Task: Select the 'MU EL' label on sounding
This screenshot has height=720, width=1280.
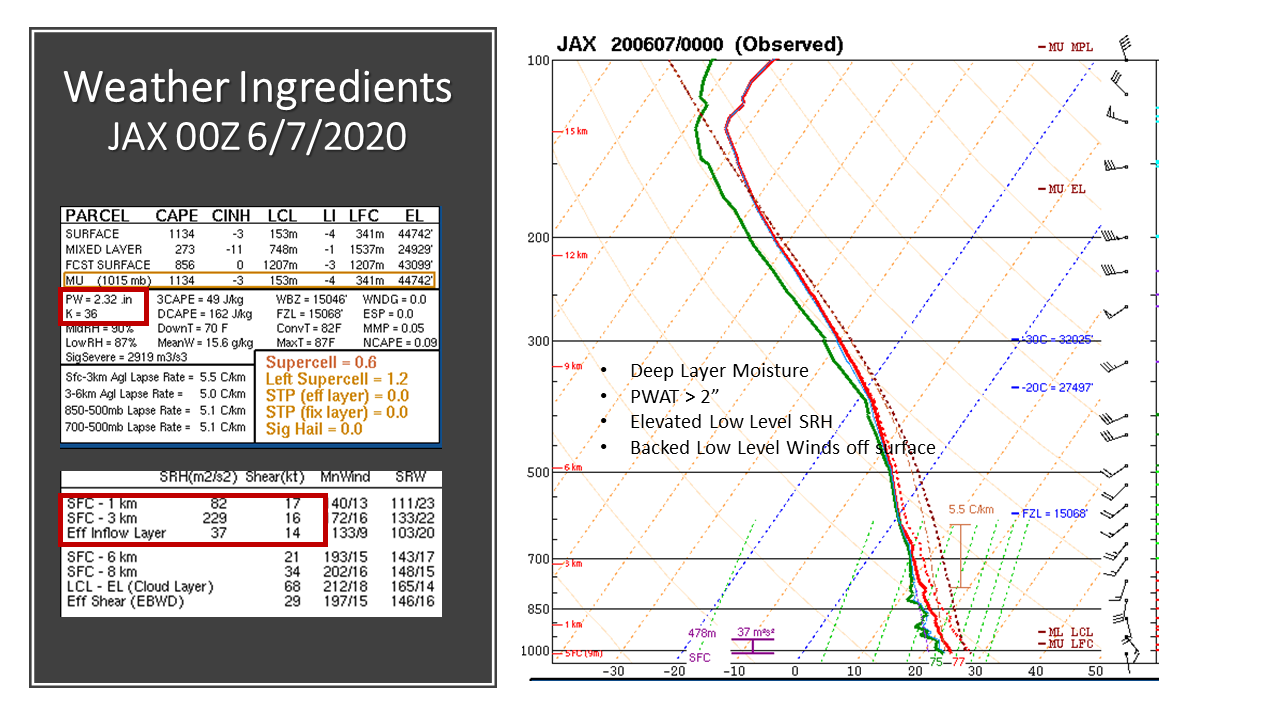Action: pyautogui.click(x=1062, y=188)
